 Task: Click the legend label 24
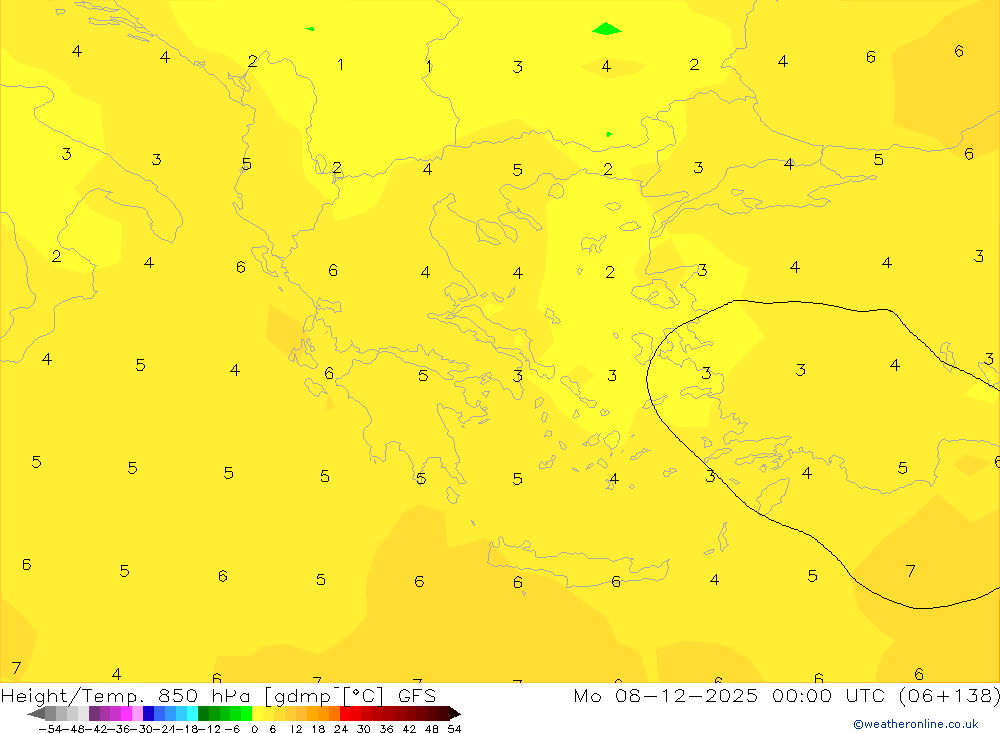tap(341, 729)
